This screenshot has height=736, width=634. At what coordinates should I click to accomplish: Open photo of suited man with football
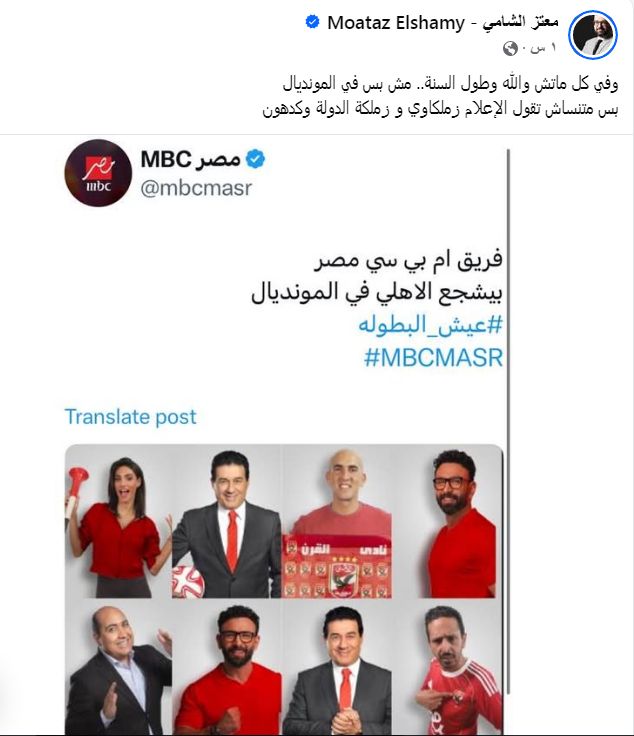point(227,521)
